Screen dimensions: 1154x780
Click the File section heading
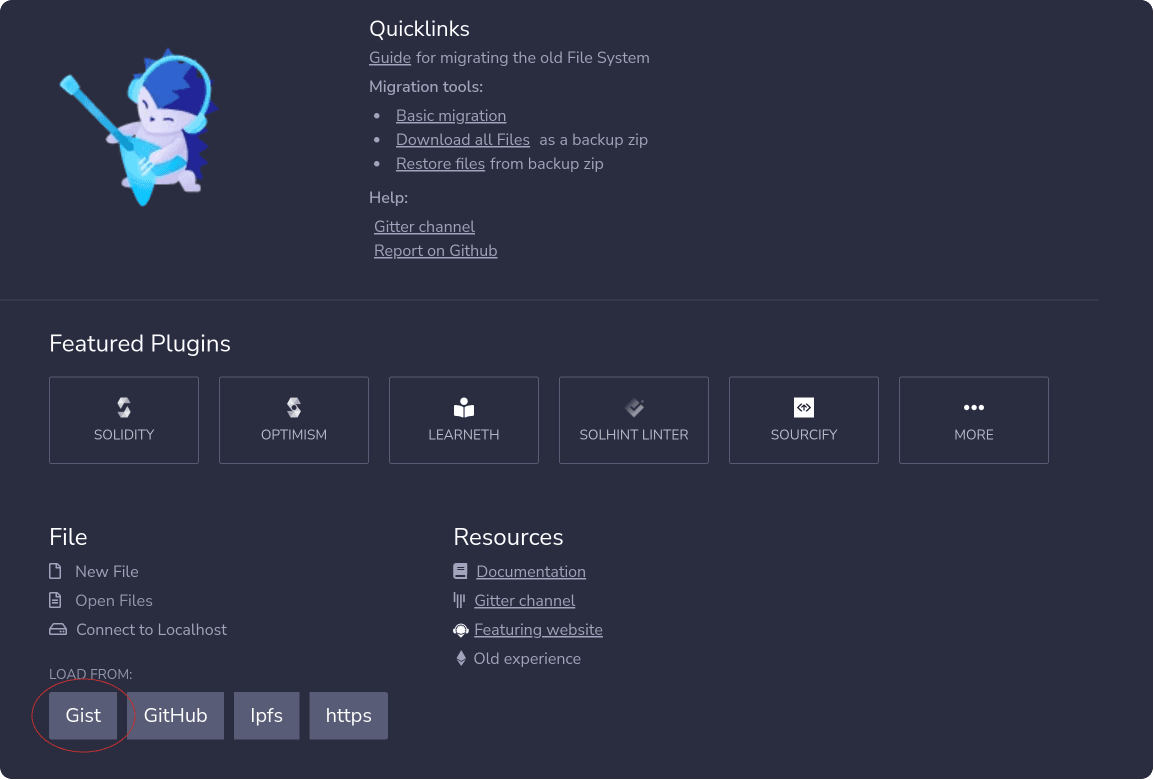tap(68, 537)
